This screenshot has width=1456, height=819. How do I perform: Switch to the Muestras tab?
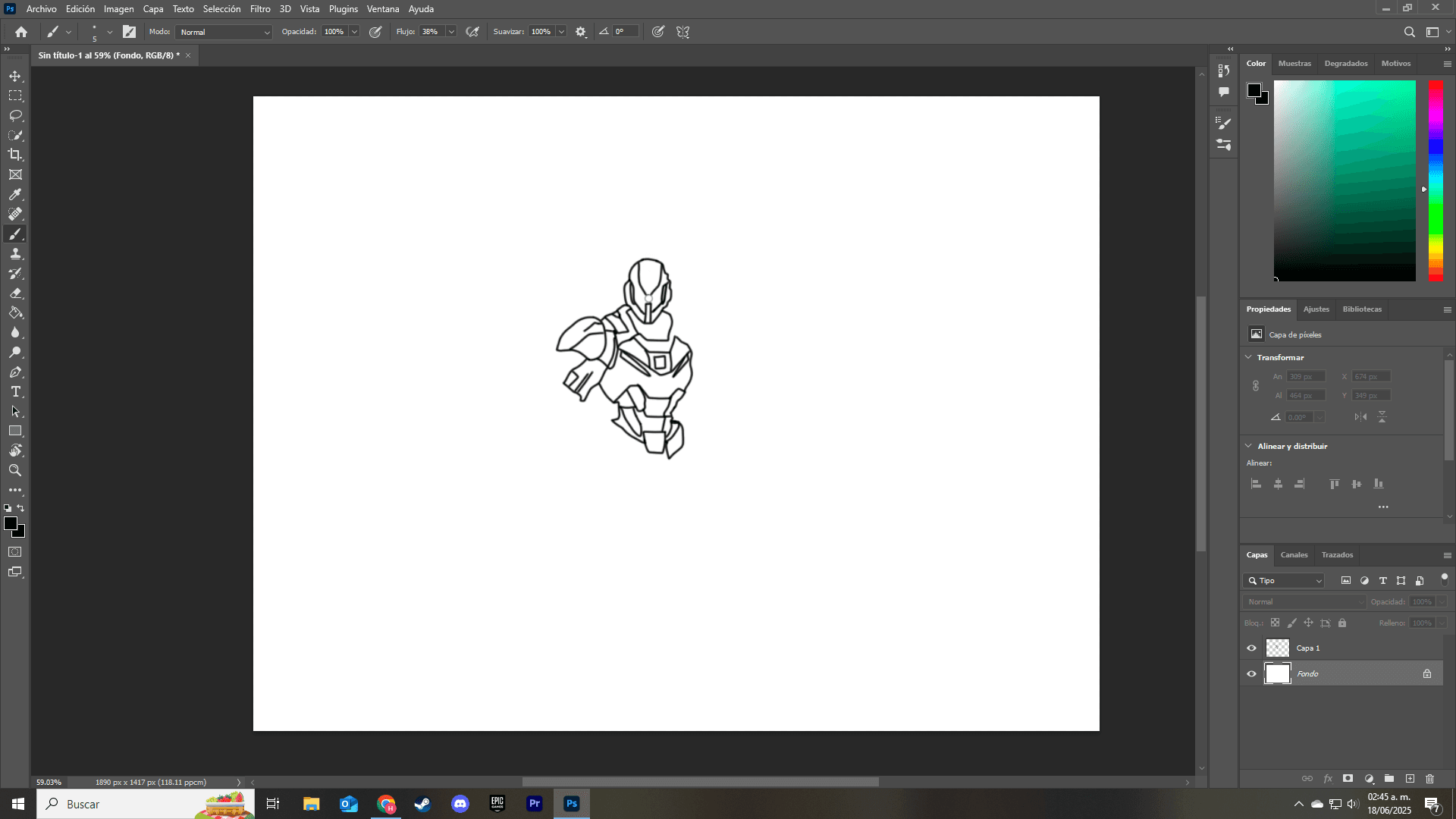coord(1294,64)
